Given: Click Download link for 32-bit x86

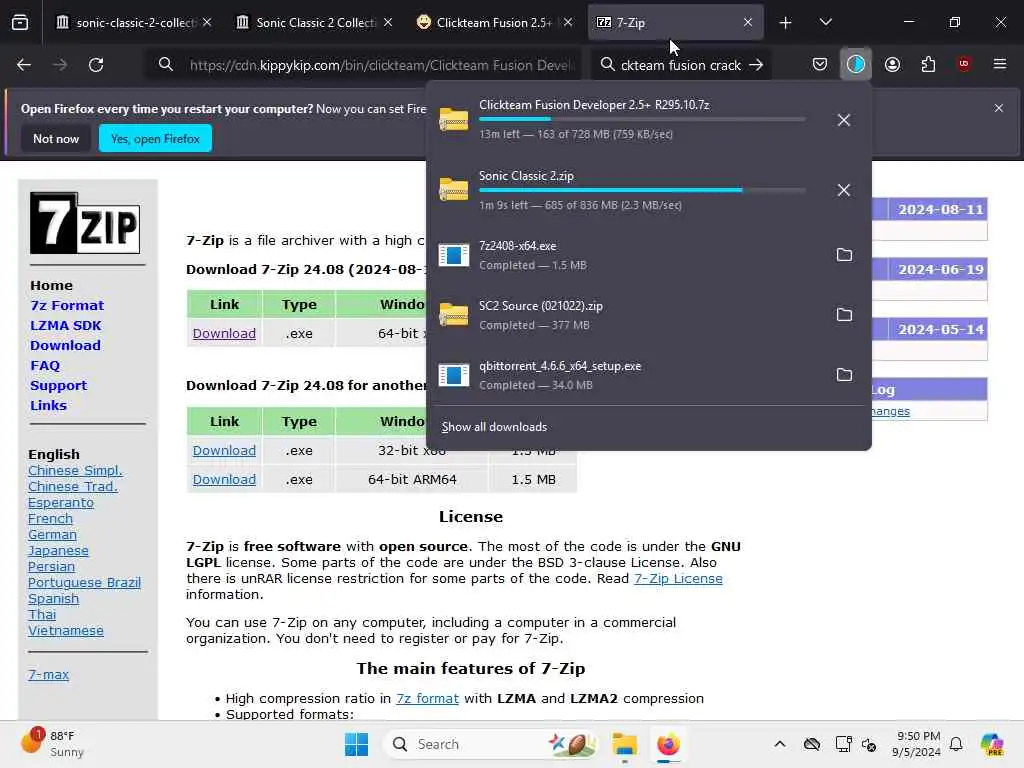Looking at the screenshot, I should click(x=224, y=450).
